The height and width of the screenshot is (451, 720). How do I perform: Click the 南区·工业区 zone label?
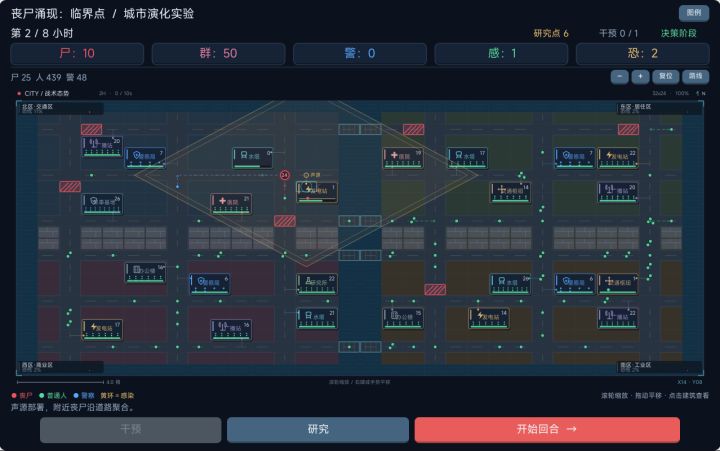coord(636,365)
